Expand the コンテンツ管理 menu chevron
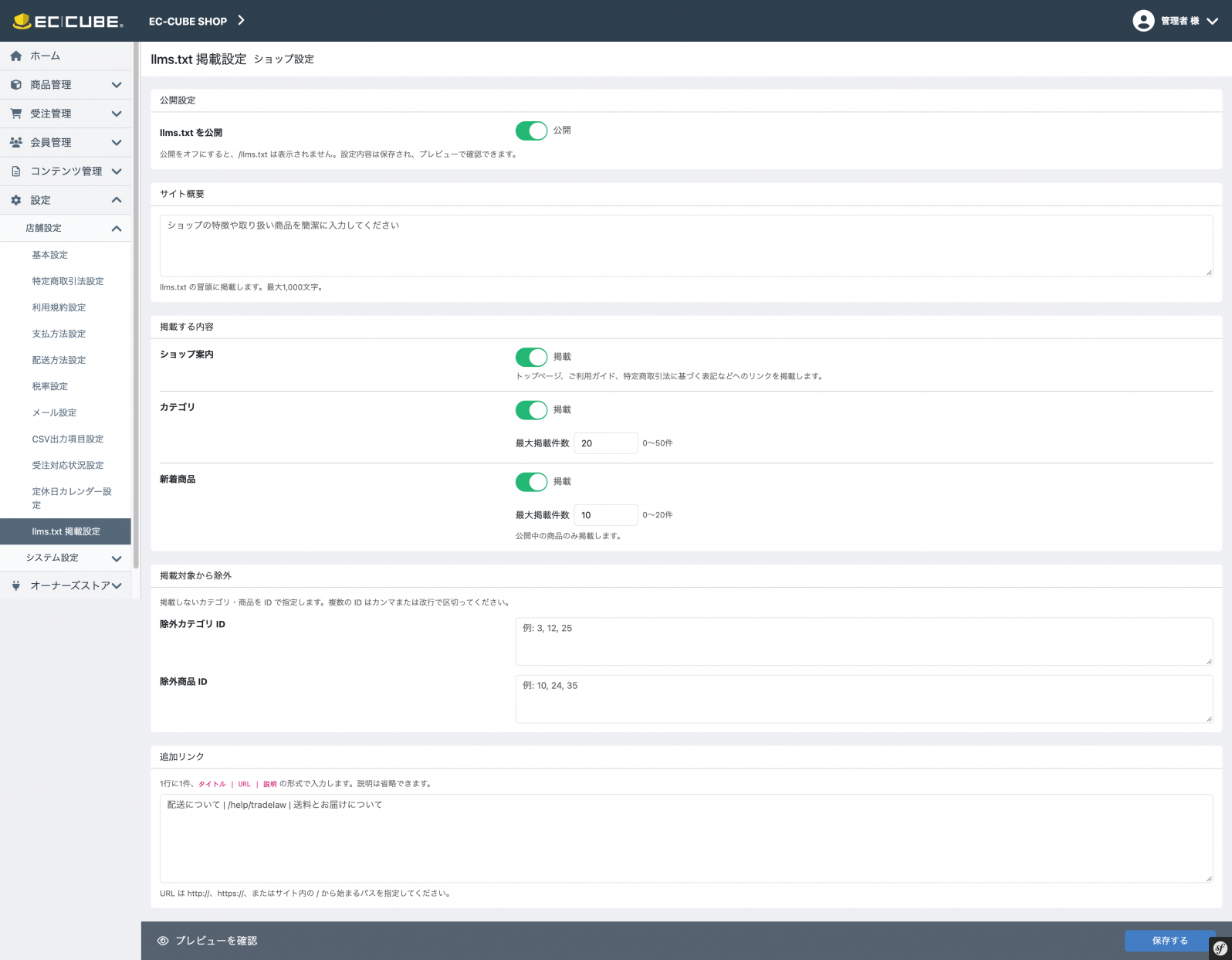Screen dimensions: 1232x960 click(x=117, y=171)
